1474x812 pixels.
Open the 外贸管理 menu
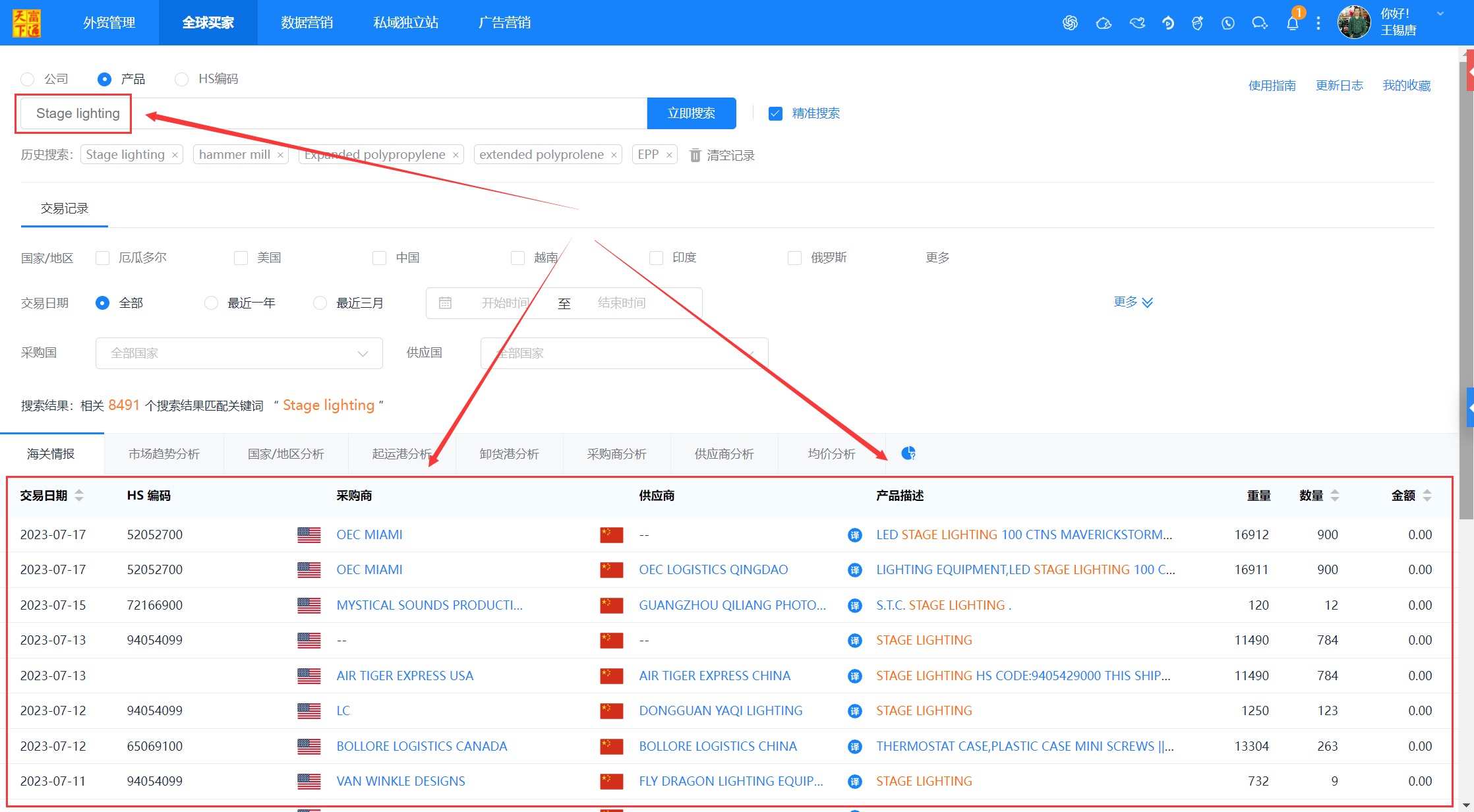109,23
